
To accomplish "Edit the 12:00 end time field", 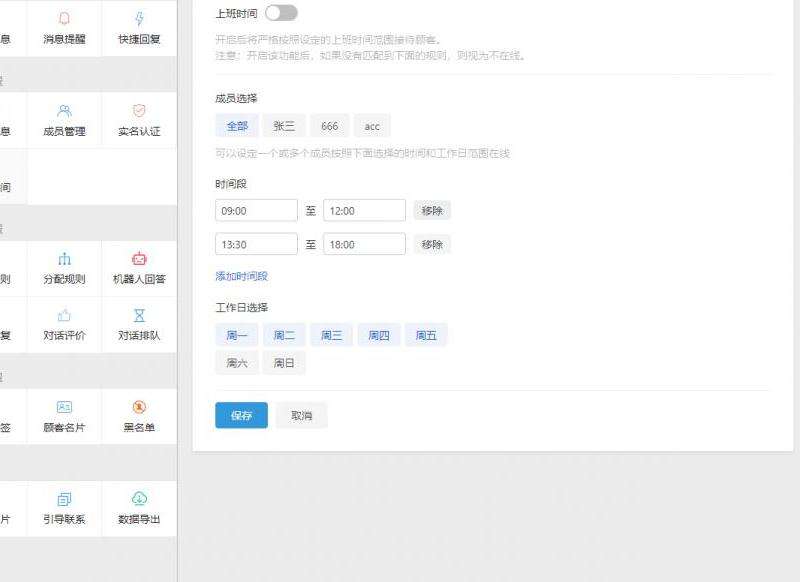I will pyautogui.click(x=365, y=211).
